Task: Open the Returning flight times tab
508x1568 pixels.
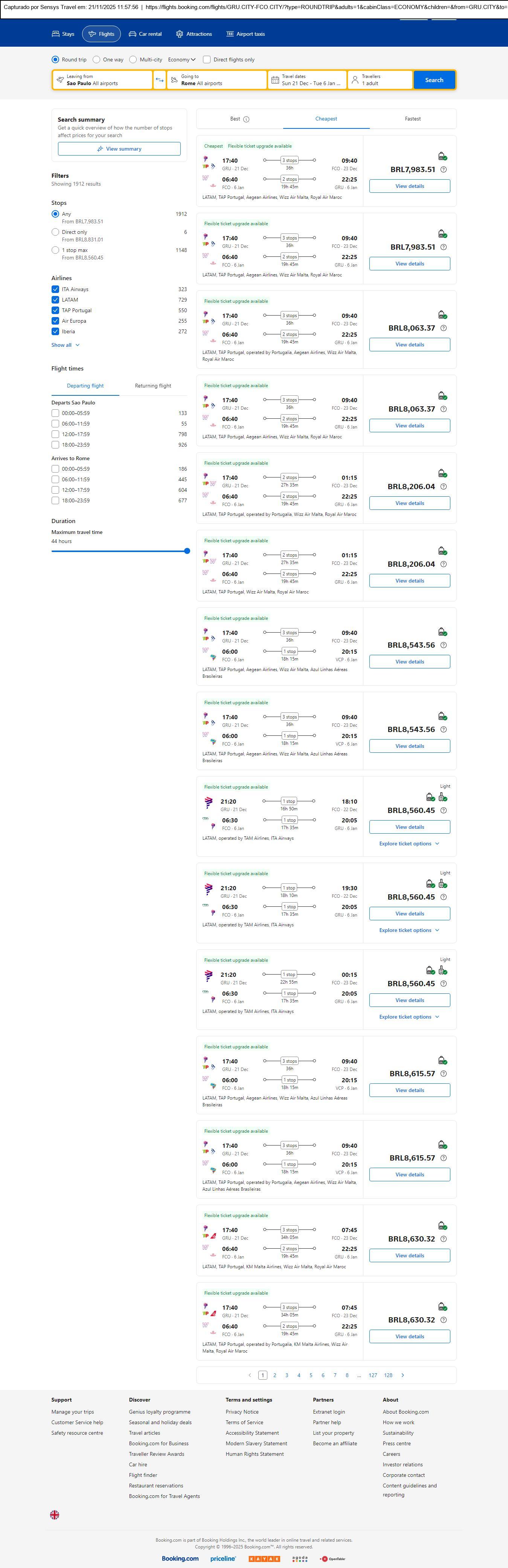Action: coord(153,386)
